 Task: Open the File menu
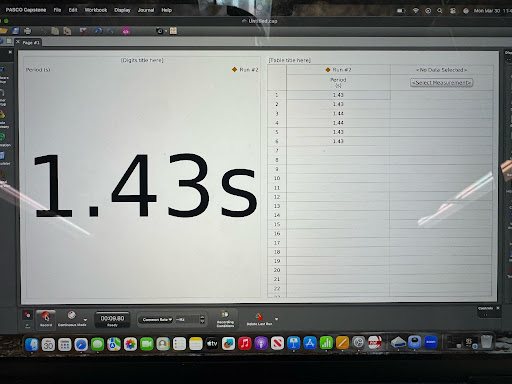[57, 10]
